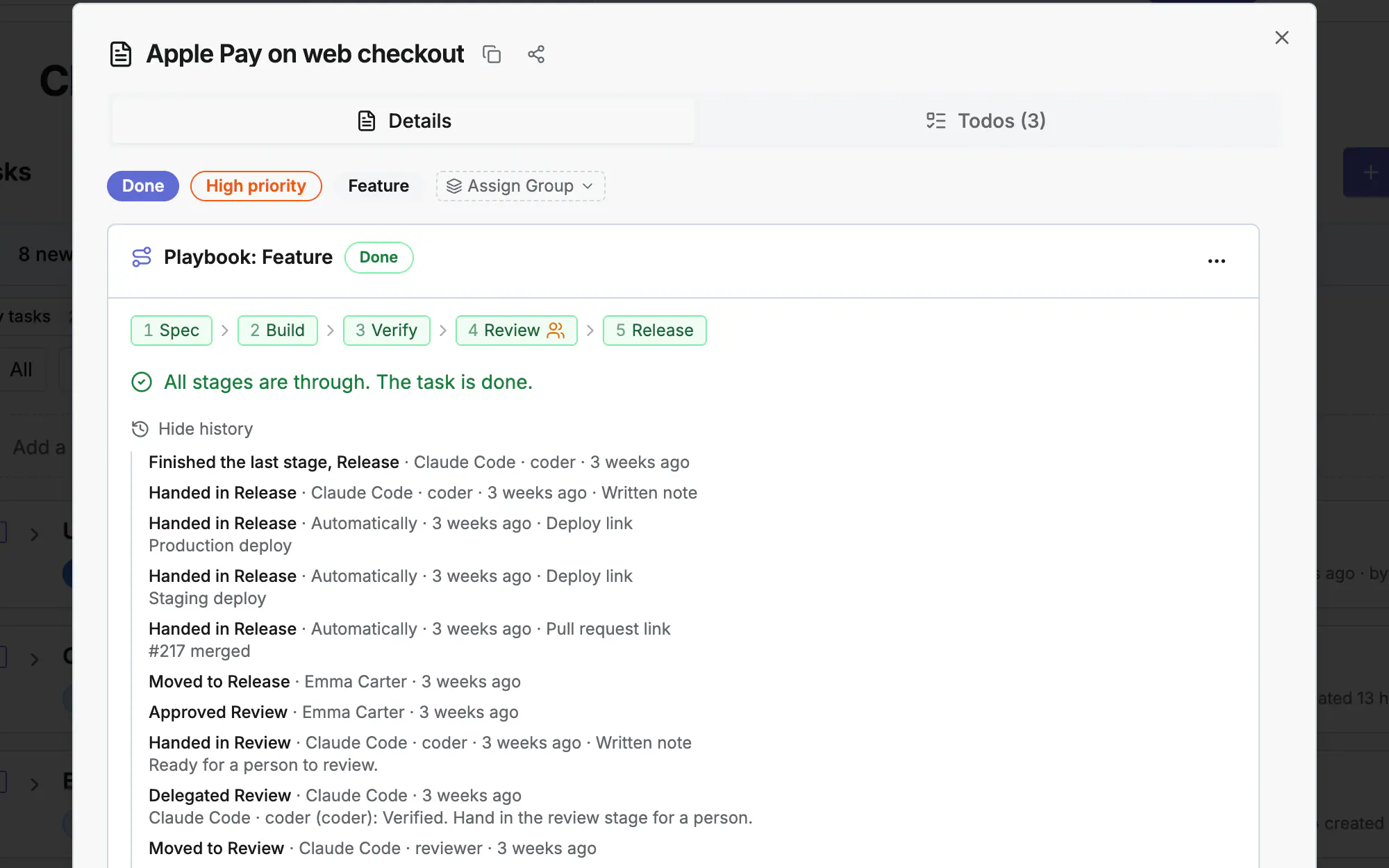The height and width of the screenshot is (868, 1389).
Task: Click the High priority badge
Action: tap(256, 186)
